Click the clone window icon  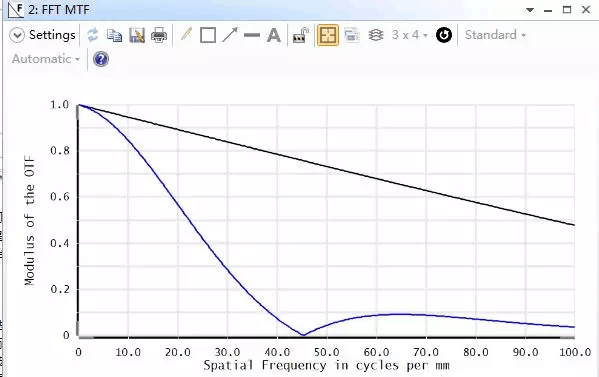pos(352,35)
